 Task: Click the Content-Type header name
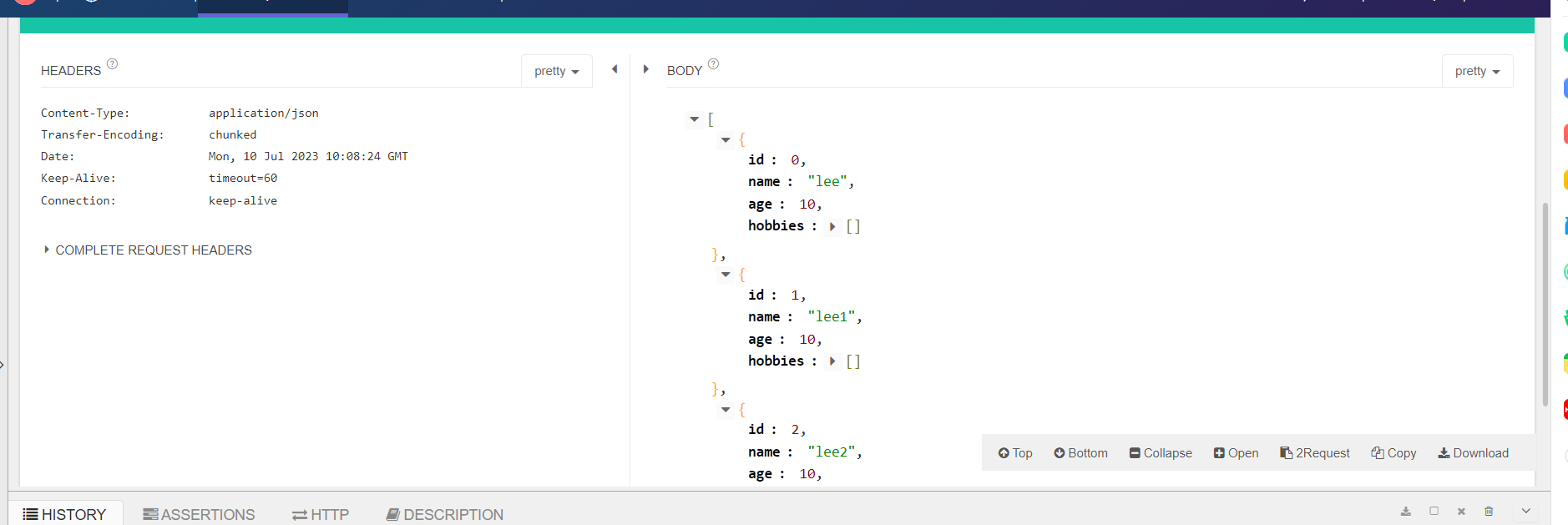(85, 113)
